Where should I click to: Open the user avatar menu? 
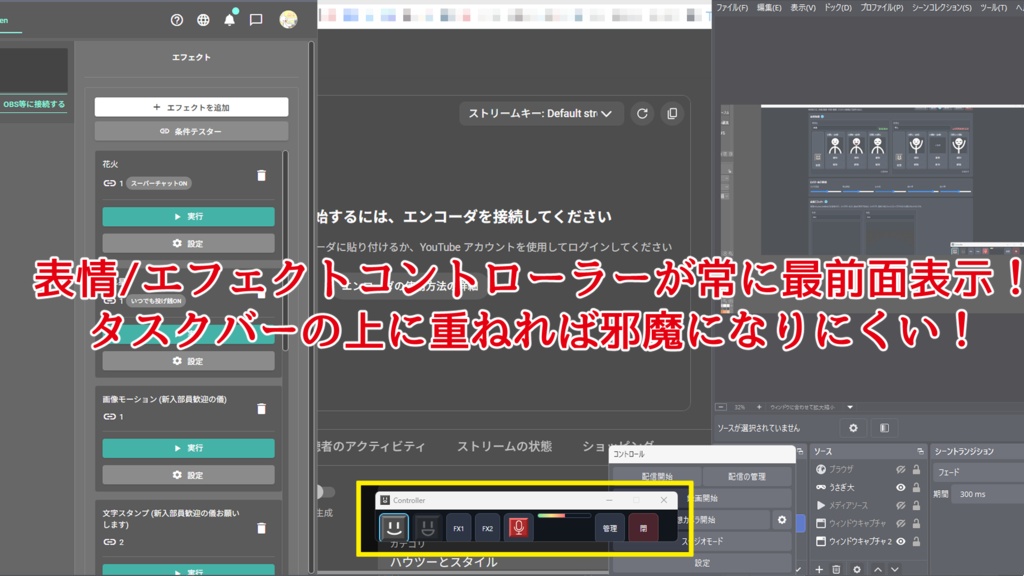click(x=288, y=20)
